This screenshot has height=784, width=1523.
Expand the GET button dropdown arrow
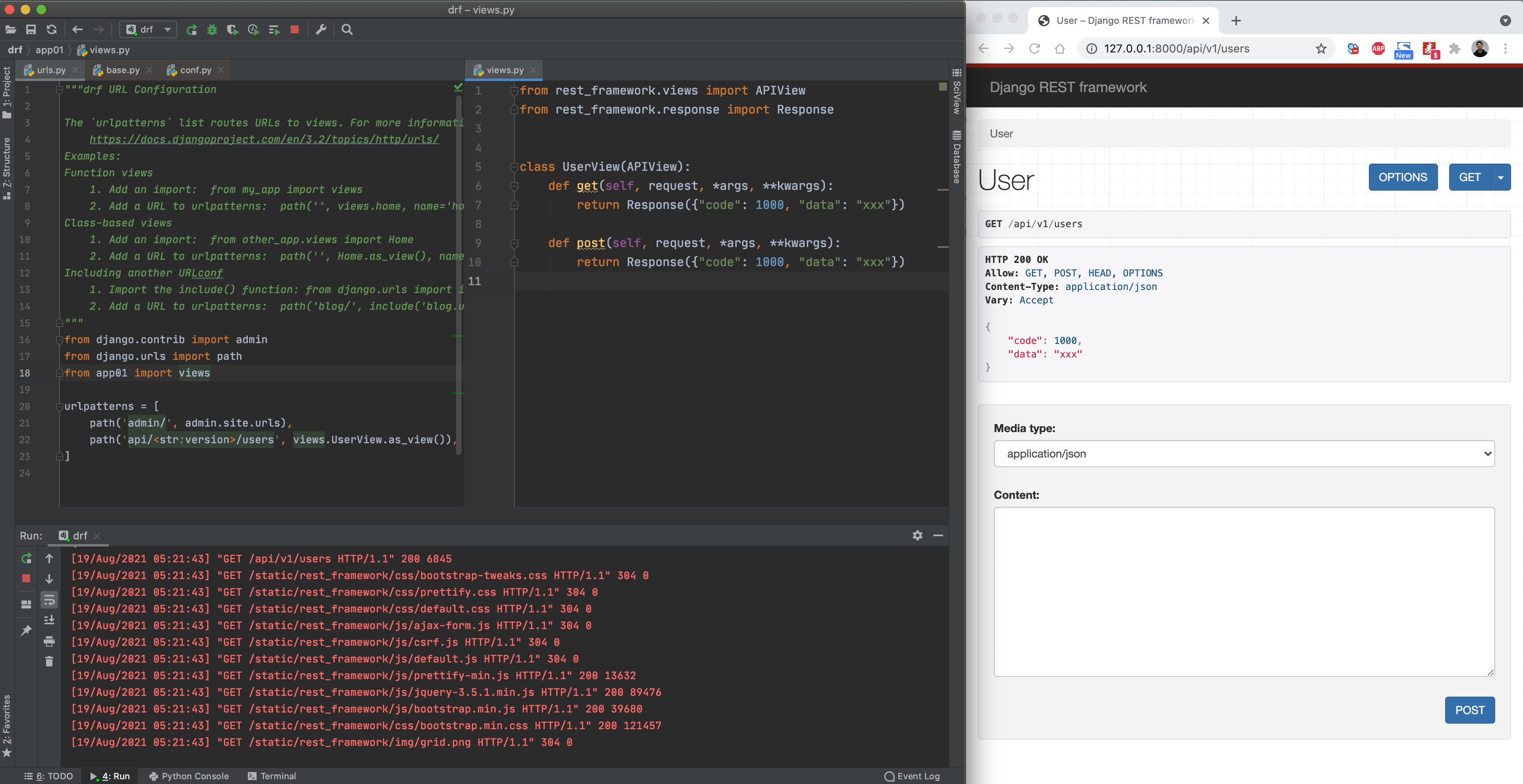click(x=1500, y=178)
